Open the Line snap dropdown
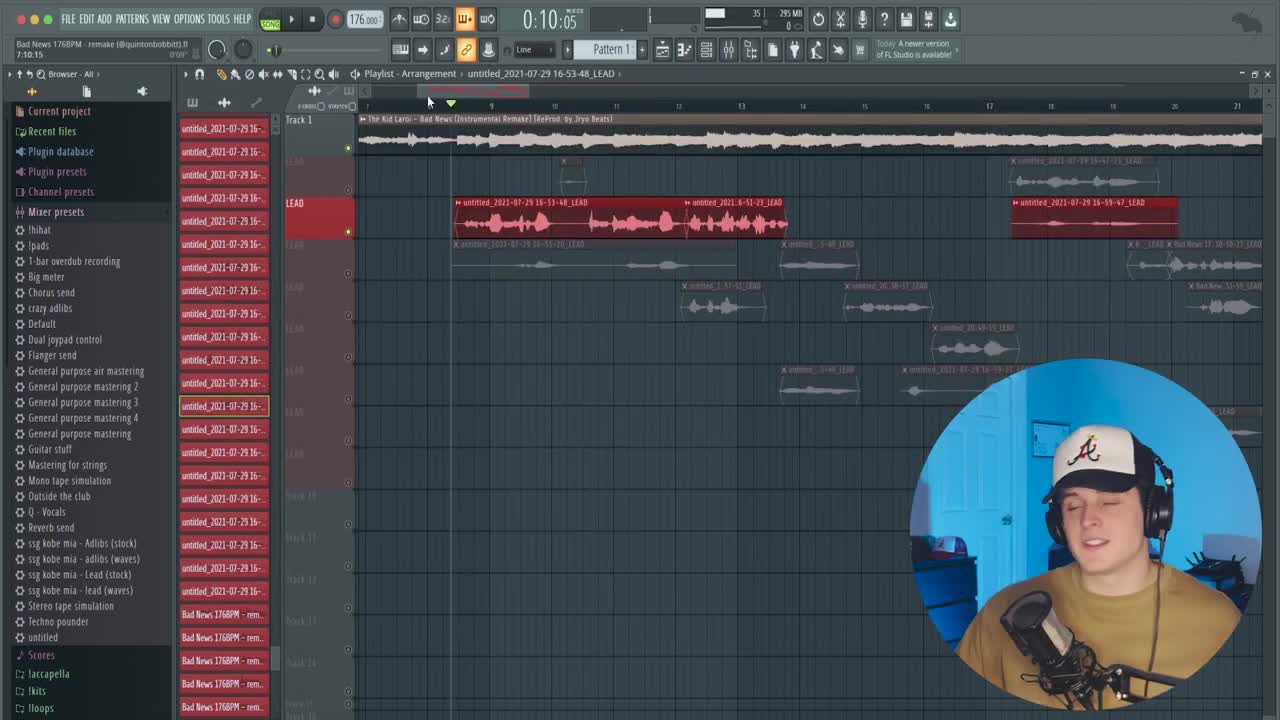Viewport: 1280px width, 720px height. (x=536, y=50)
